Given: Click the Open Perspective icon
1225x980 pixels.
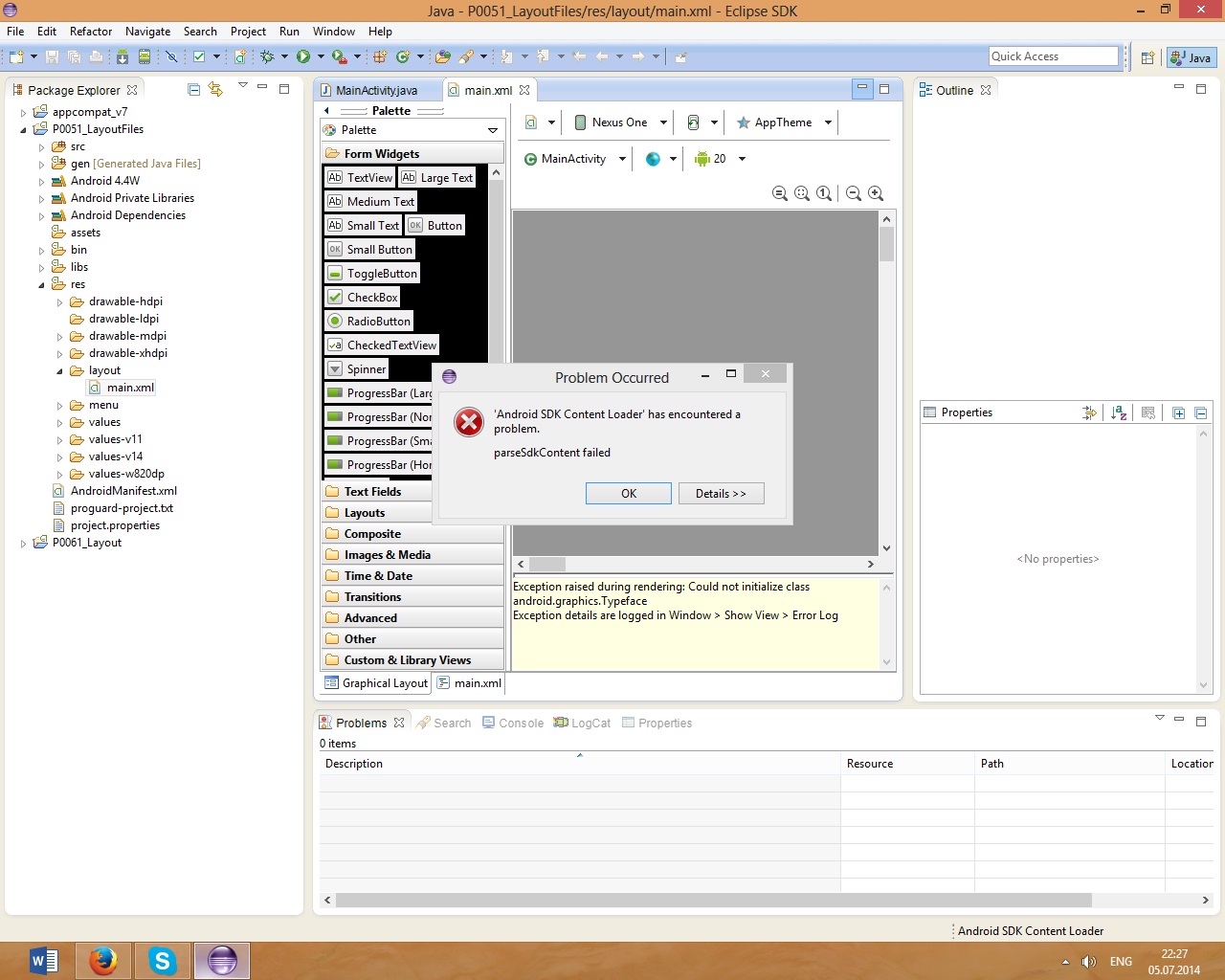Looking at the screenshot, I should pyautogui.click(x=1147, y=57).
